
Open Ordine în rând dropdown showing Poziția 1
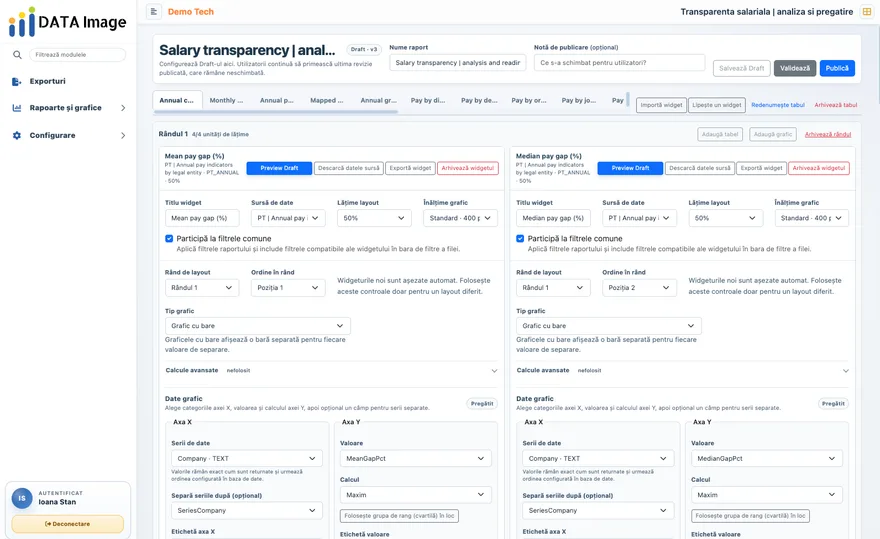(x=288, y=287)
